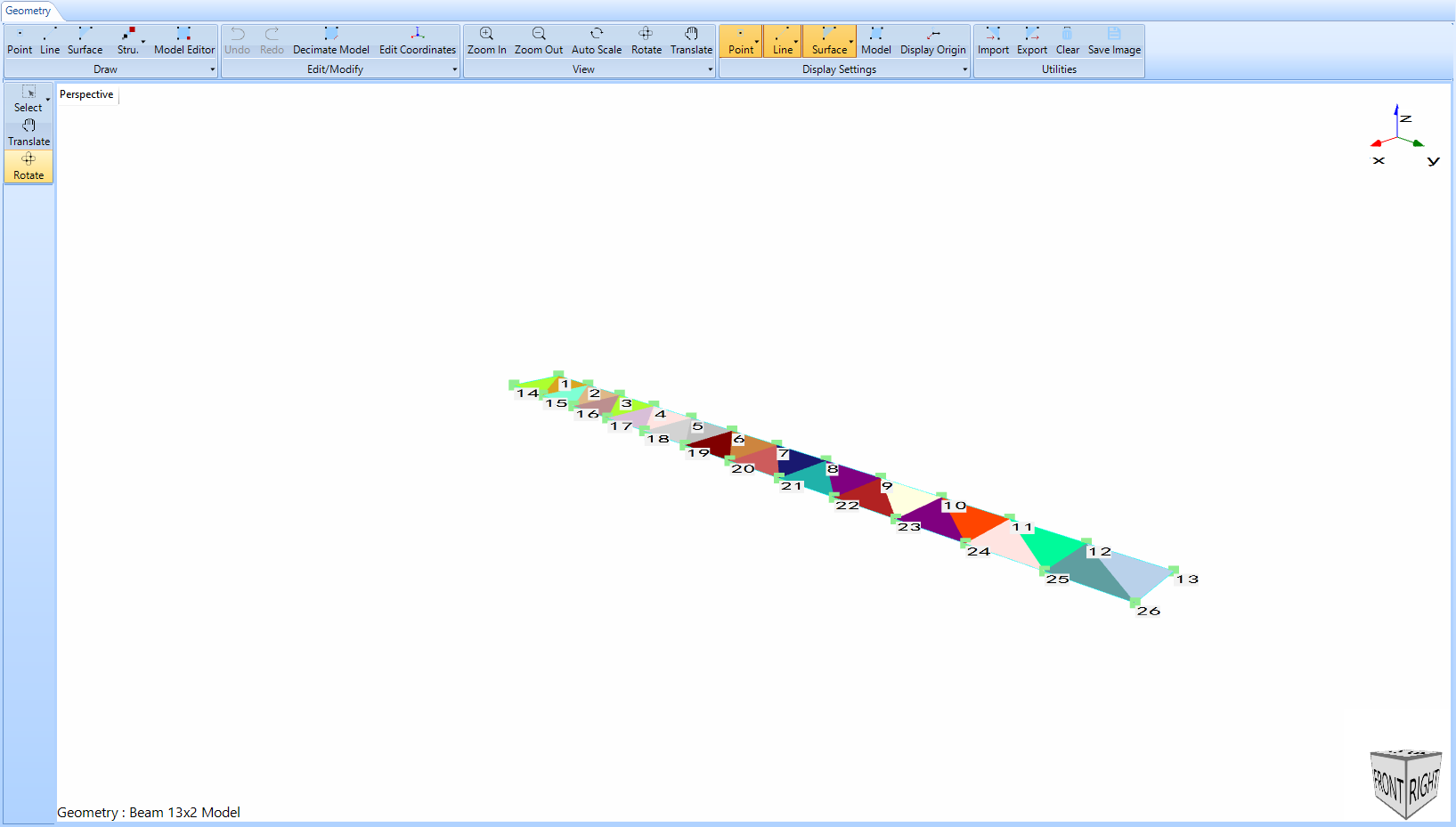1456x827 pixels.
Task: Clear the geometry with Clear button
Action: 1067,41
